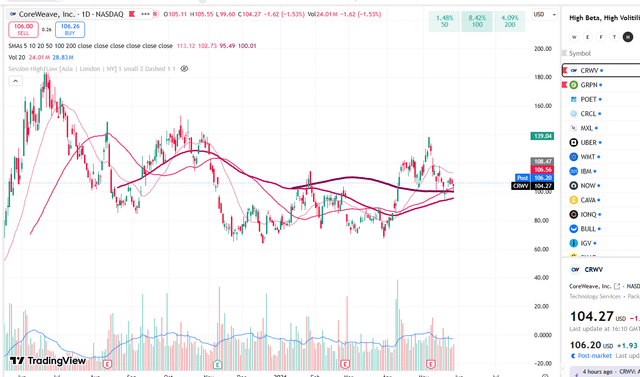
Task: Click the Post-market link in details panel
Action: (x=595, y=356)
